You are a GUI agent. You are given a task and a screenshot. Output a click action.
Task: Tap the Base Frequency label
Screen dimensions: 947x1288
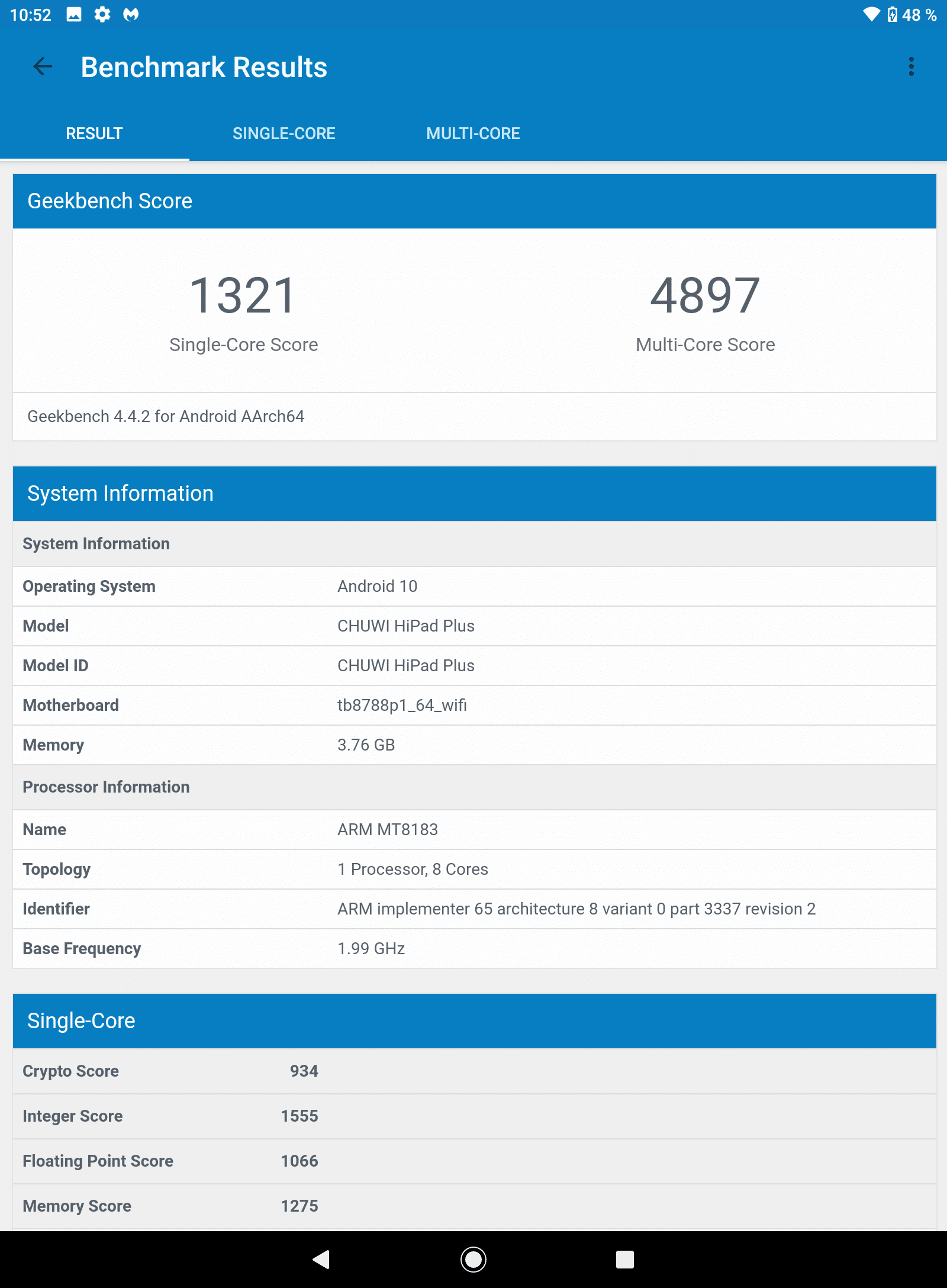click(82, 949)
